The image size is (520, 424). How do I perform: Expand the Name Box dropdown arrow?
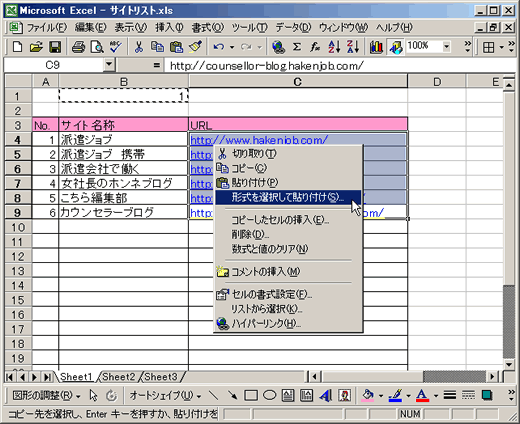[x=109, y=64]
